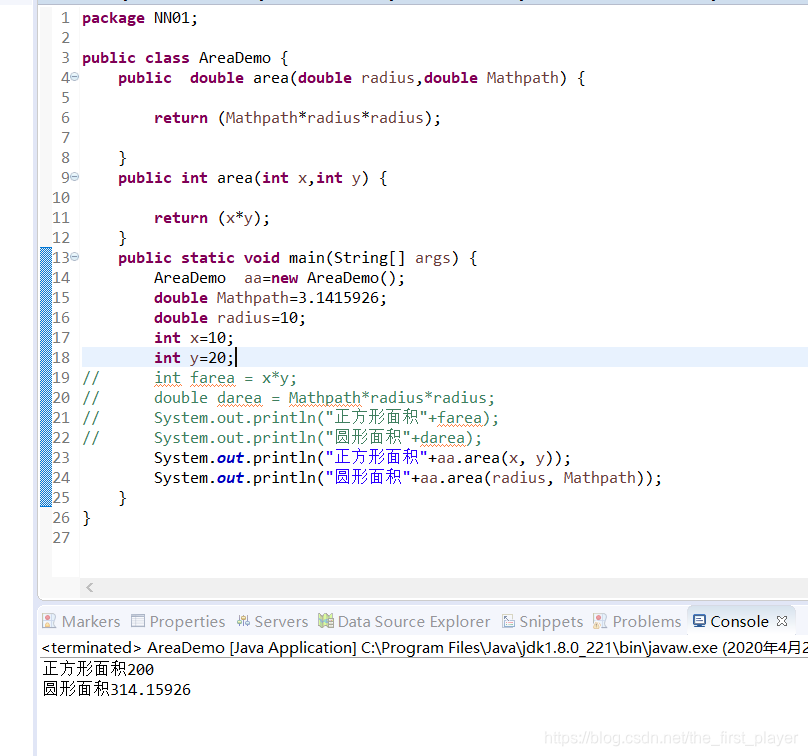
Task: Place cursor on 'package NN01;' line
Action: (140, 19)
